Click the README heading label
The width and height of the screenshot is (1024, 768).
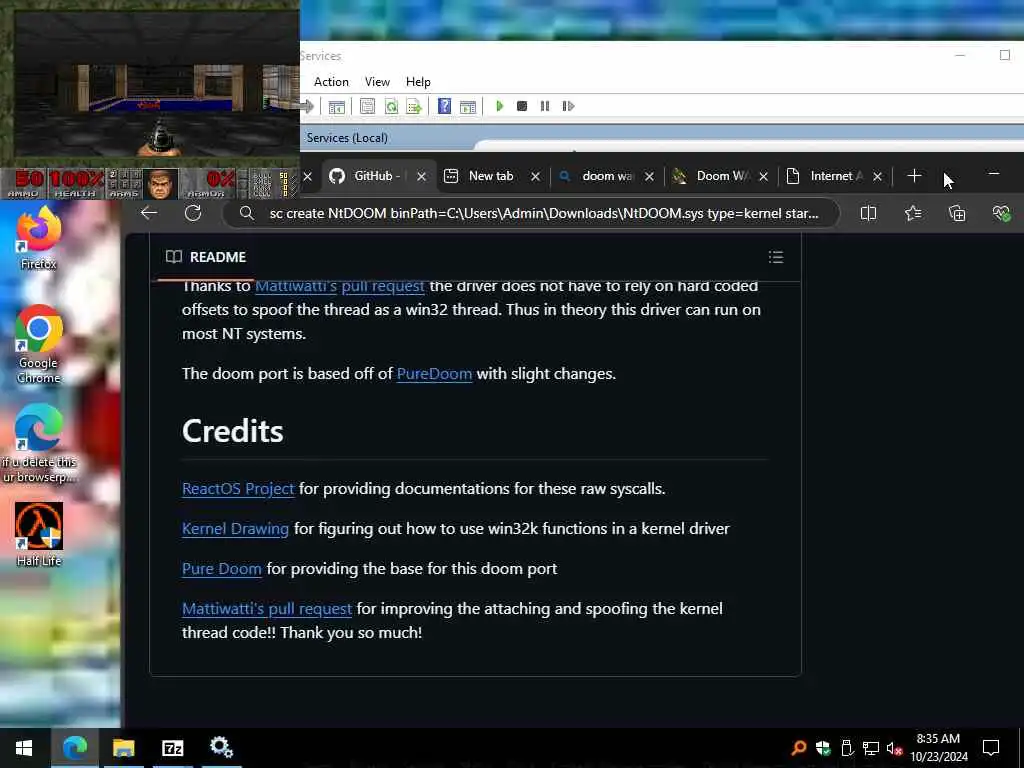tap(217, 257)
